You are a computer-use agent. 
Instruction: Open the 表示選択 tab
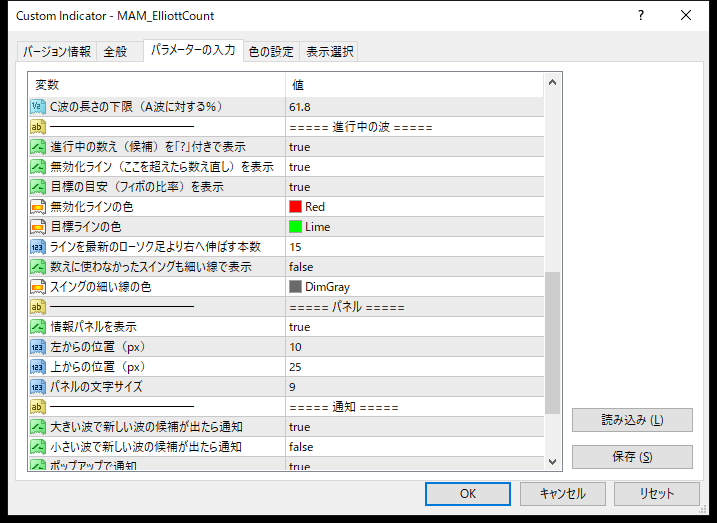tap(329, 52)
